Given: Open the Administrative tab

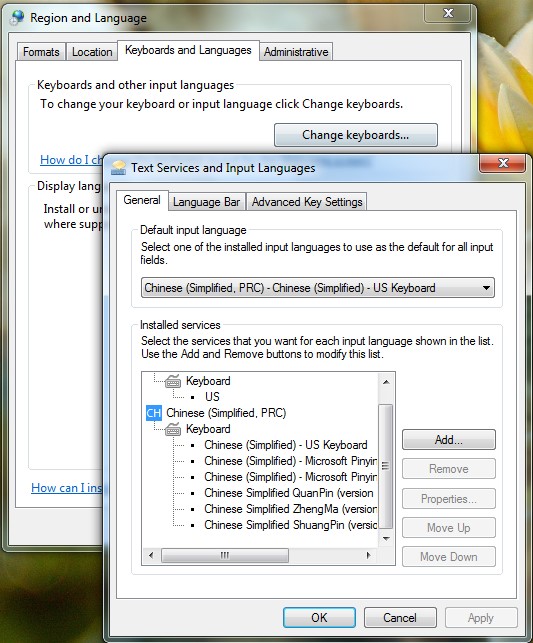Looking at the screenshot, I should (x=296, y=52).
